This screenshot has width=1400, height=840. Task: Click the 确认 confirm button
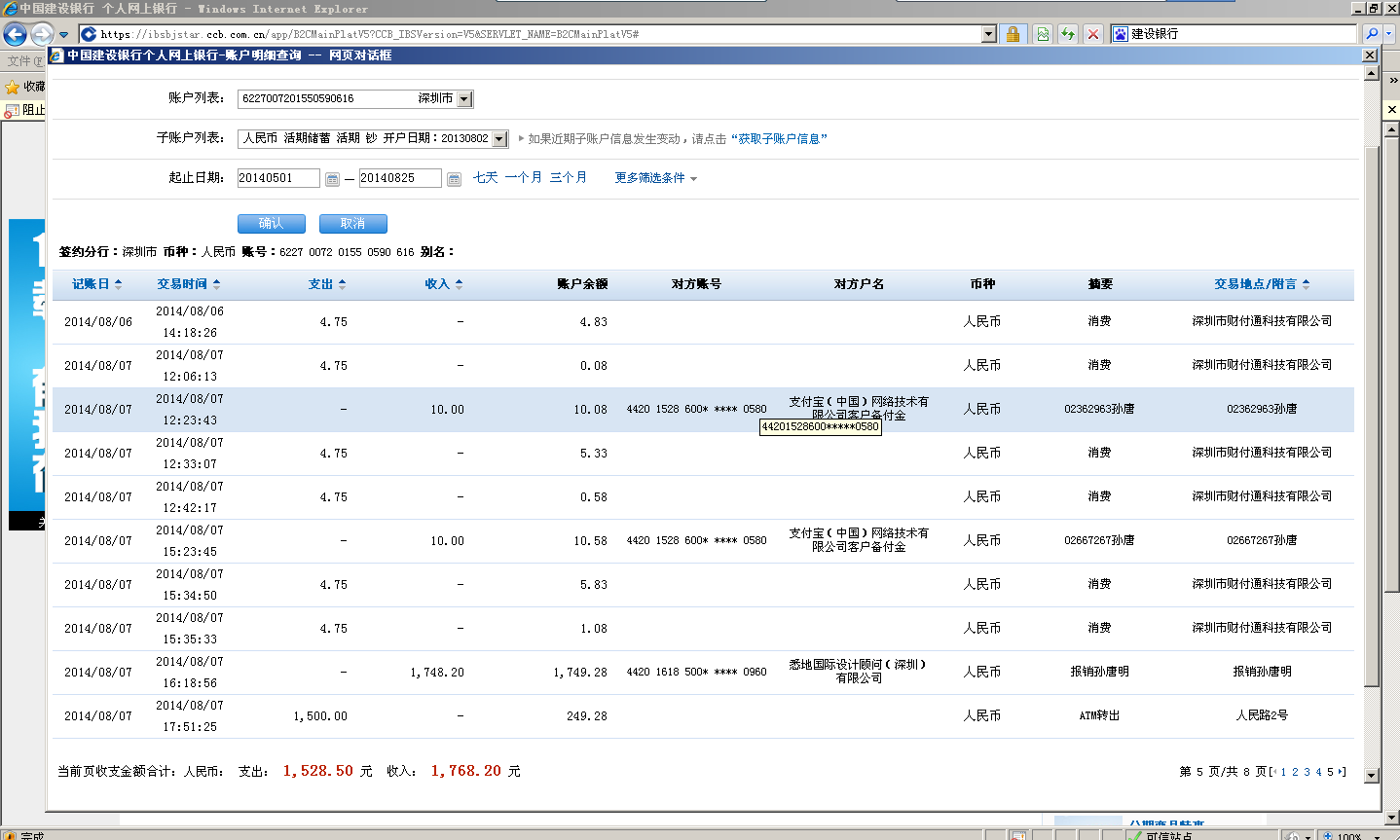(x=271, y=224)
